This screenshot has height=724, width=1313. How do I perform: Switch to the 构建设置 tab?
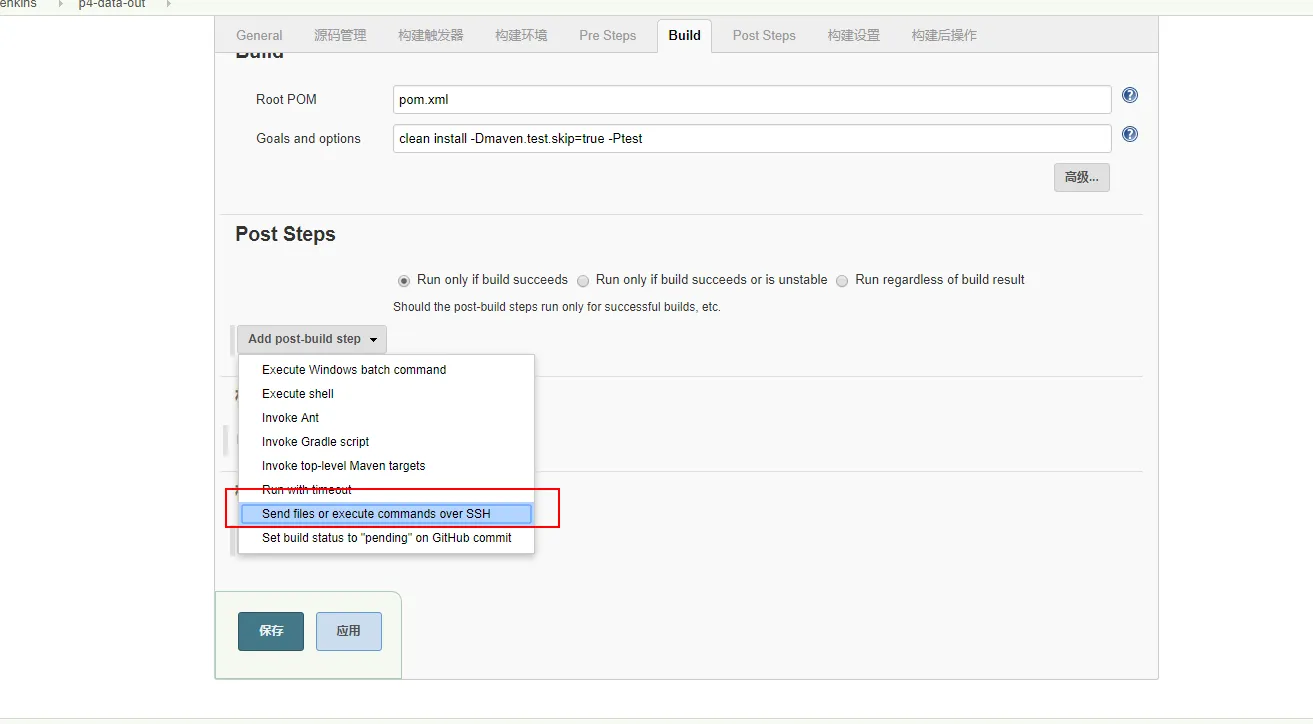[x=853, y=35]
